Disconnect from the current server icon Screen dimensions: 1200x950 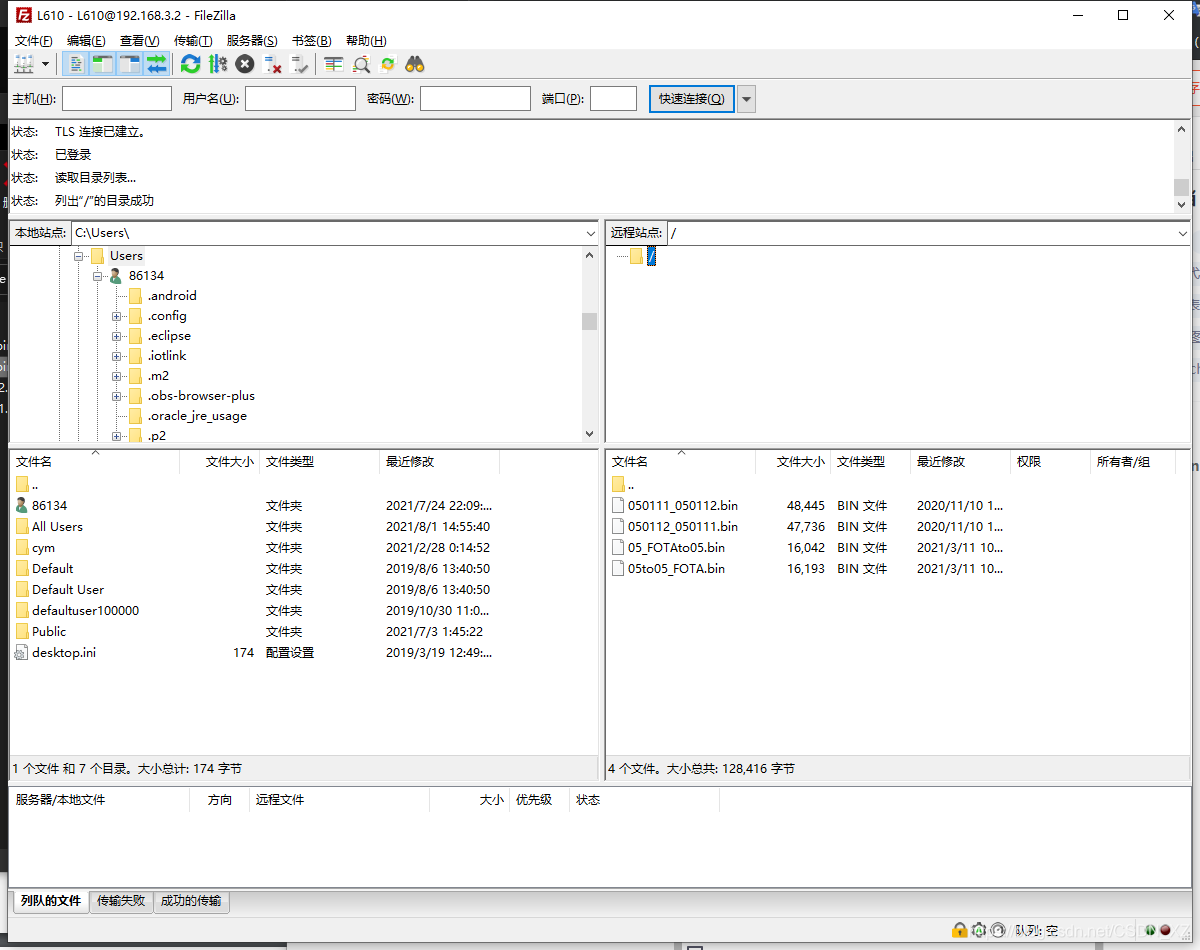click(272, 64)
